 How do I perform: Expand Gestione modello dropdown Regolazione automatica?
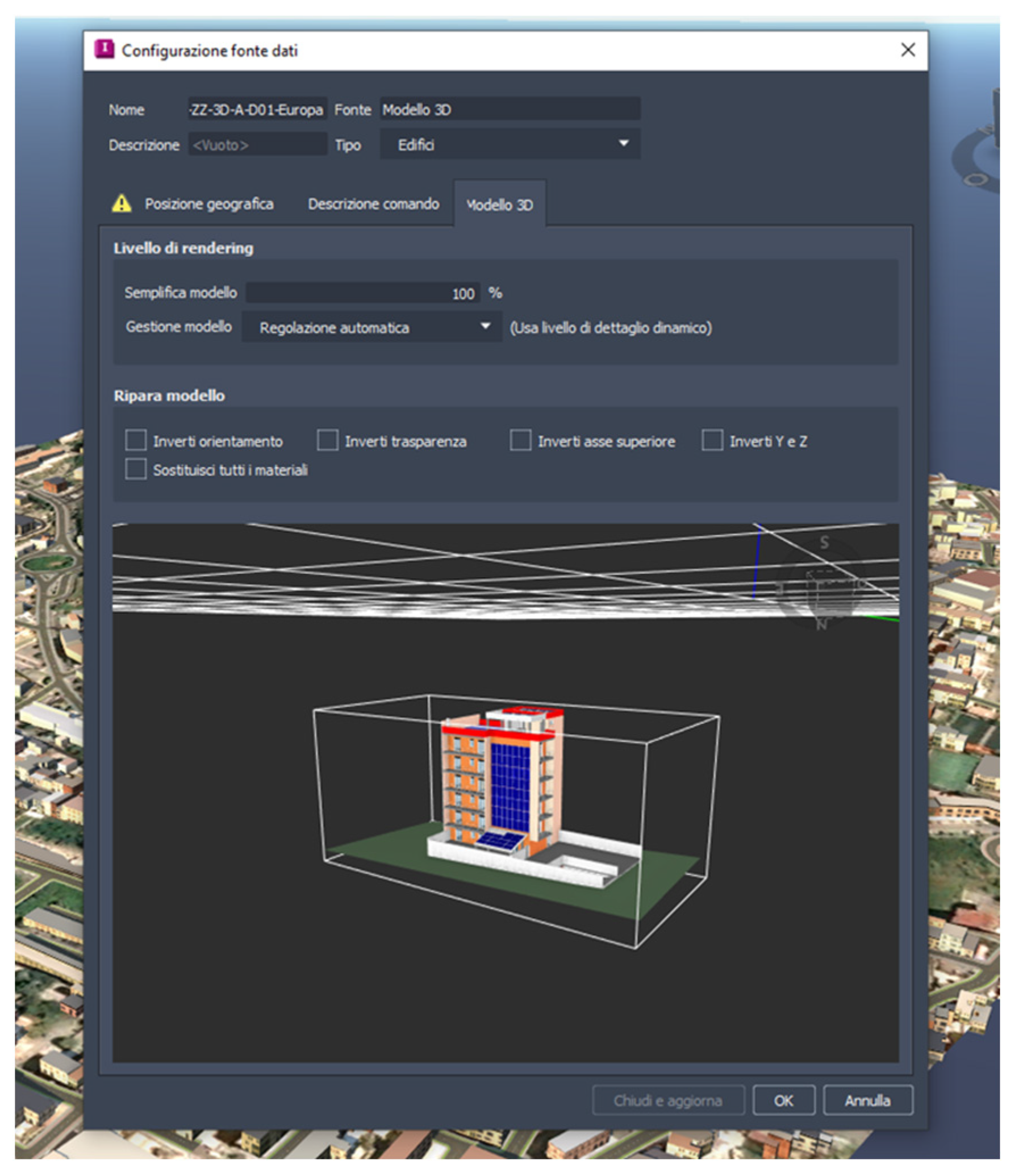click(372, 327)
